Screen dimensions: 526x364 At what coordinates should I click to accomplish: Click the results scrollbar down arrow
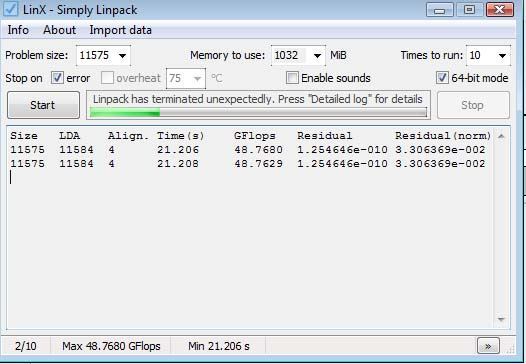pos(501,319)
